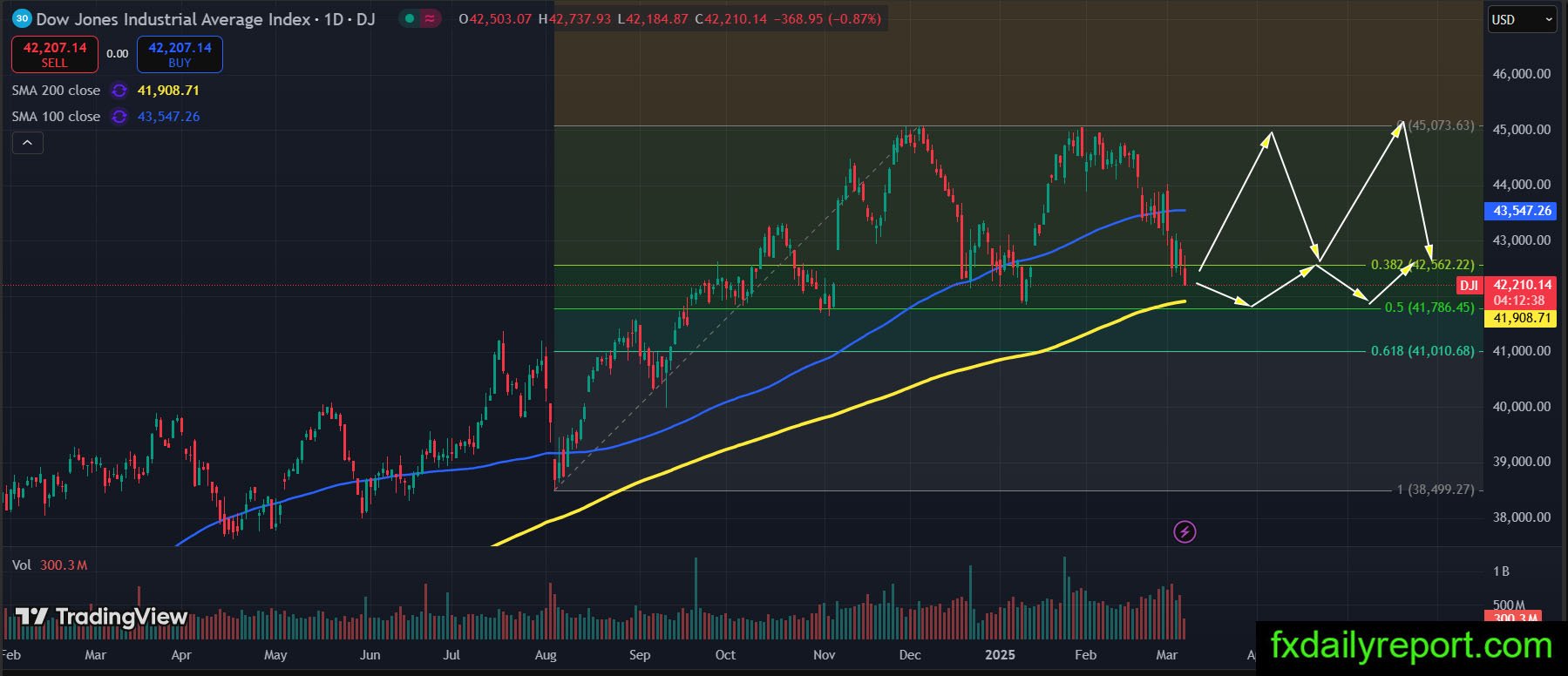1568x676 pixels.
Task: Click the refresh icon beside SMA 100 close
Action: (119, 117)
